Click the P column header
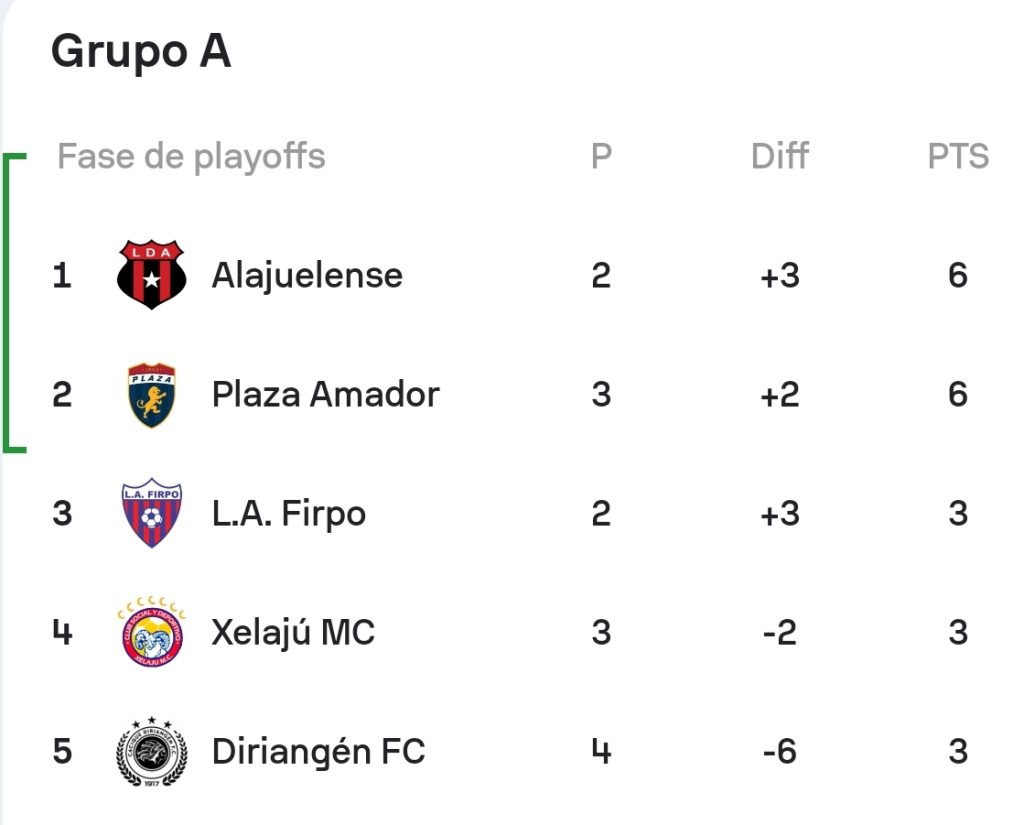The image size is (1024, 825). (x=601, y=156)
